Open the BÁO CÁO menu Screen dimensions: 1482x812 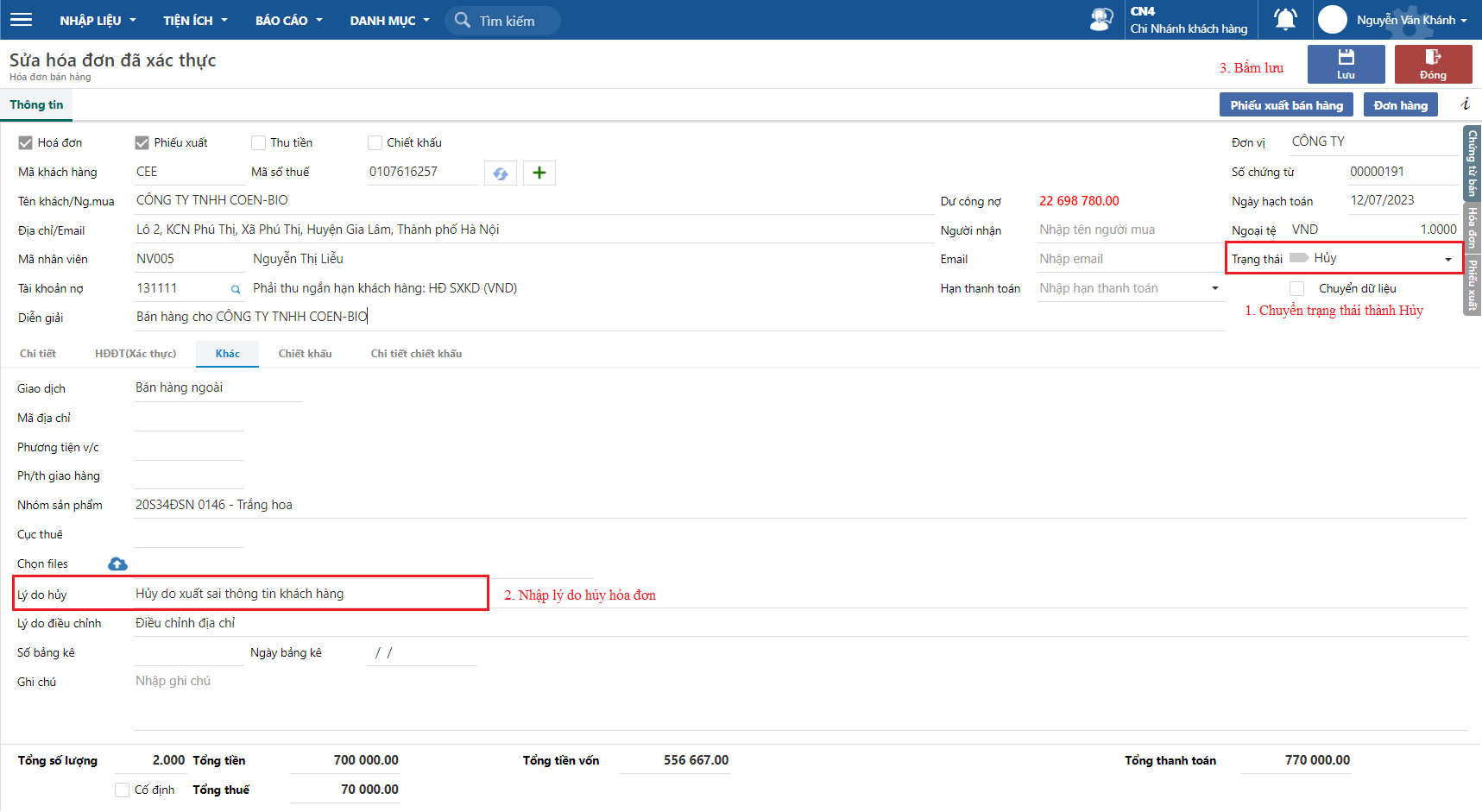(x=288, y=21)
